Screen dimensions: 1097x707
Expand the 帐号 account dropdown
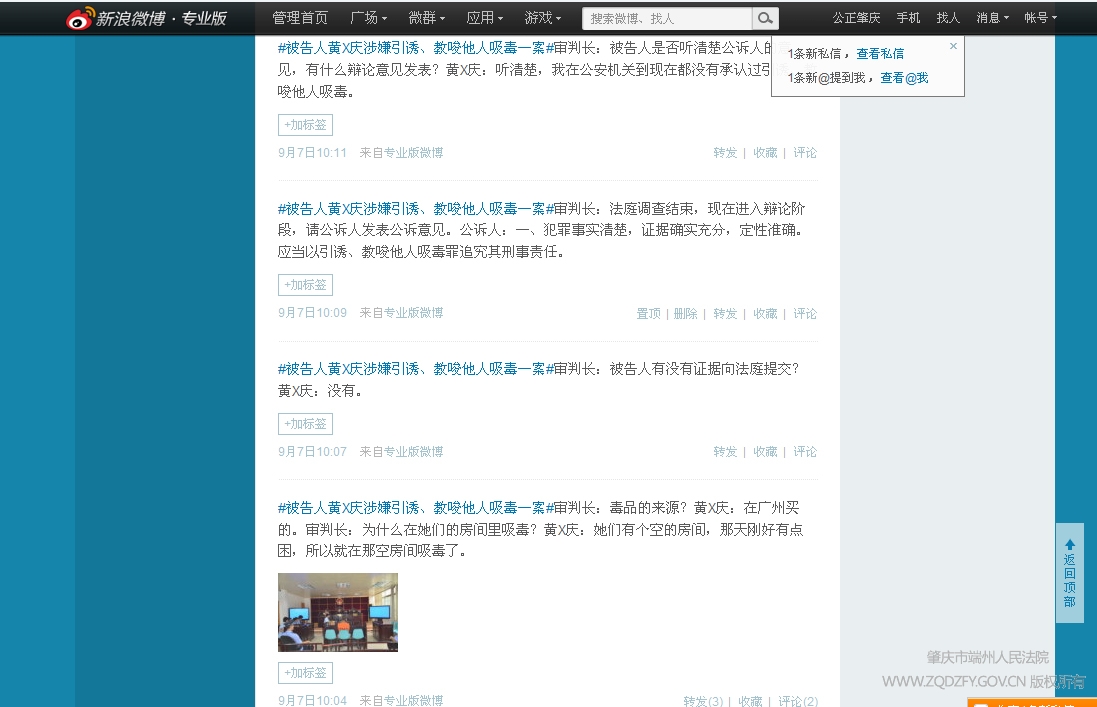1040,18
